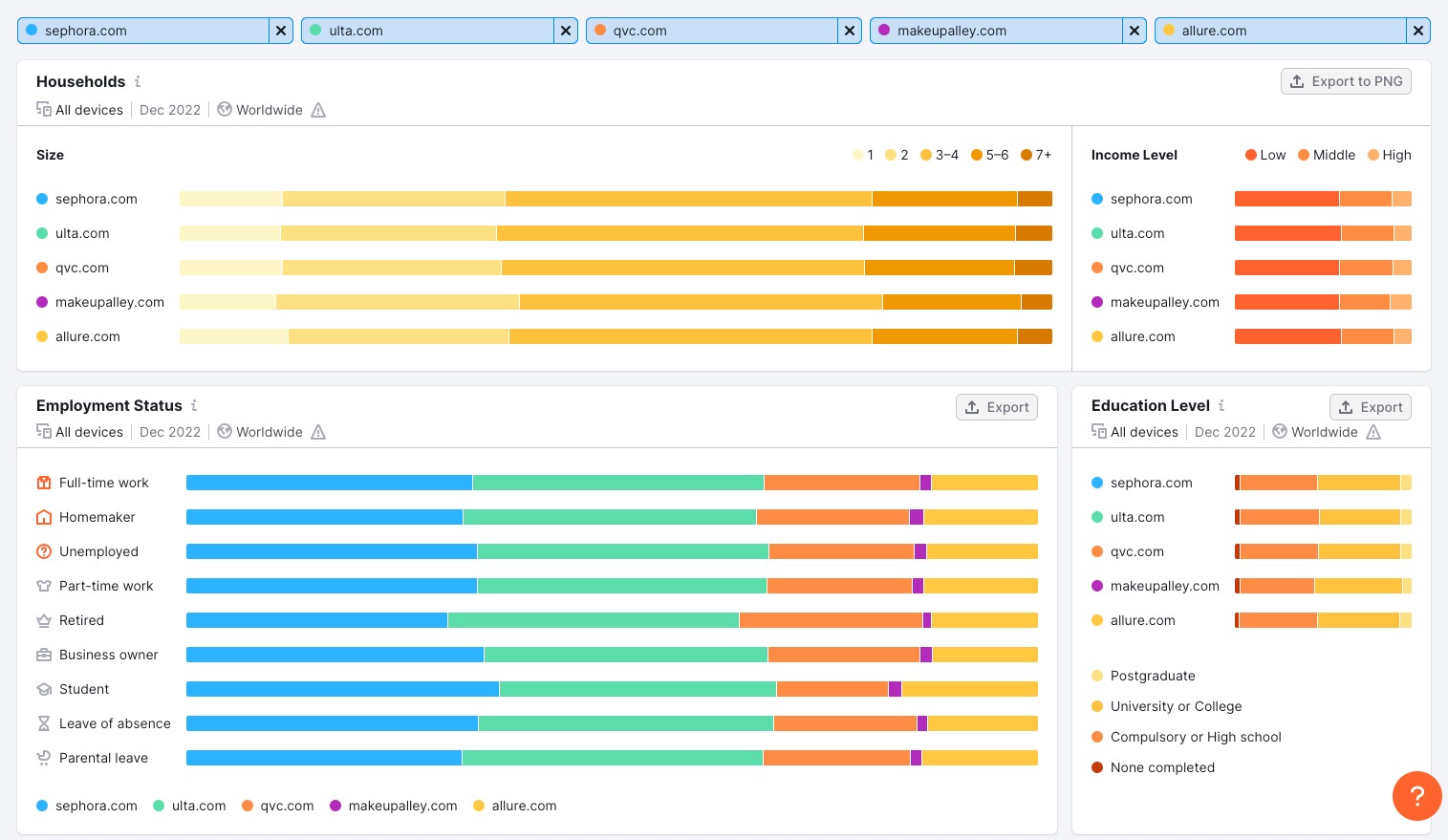Export Households chart to PNG
Viewport: 1448px width, 840px height.
click(1346, 81)
